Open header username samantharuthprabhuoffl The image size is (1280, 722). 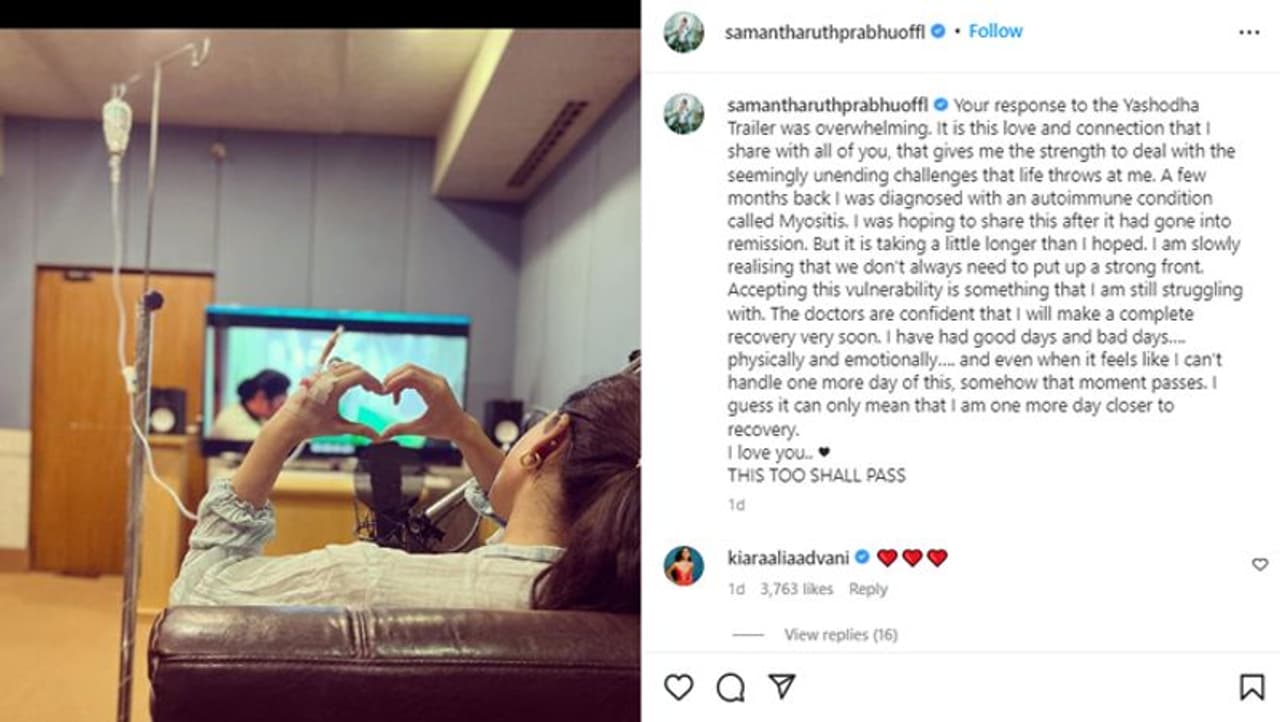coord(827,32)
